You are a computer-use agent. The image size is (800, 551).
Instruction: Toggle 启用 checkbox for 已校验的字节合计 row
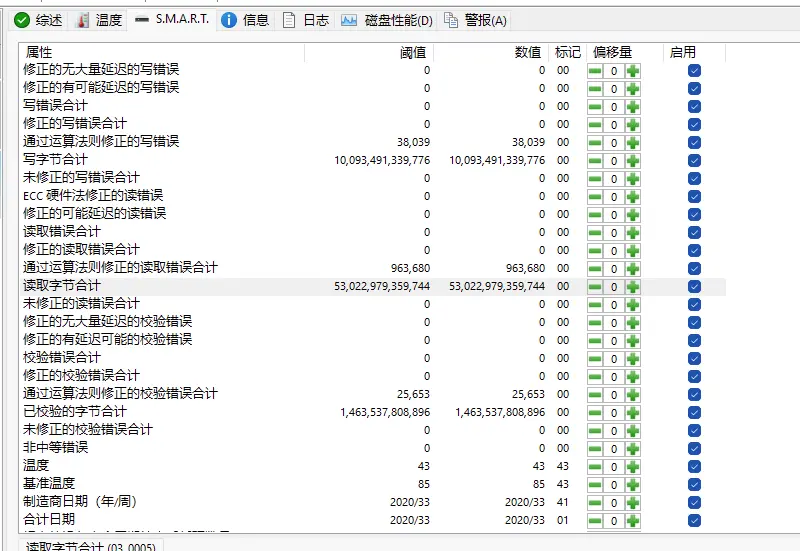pyautogui.click(x=694, y=412)
